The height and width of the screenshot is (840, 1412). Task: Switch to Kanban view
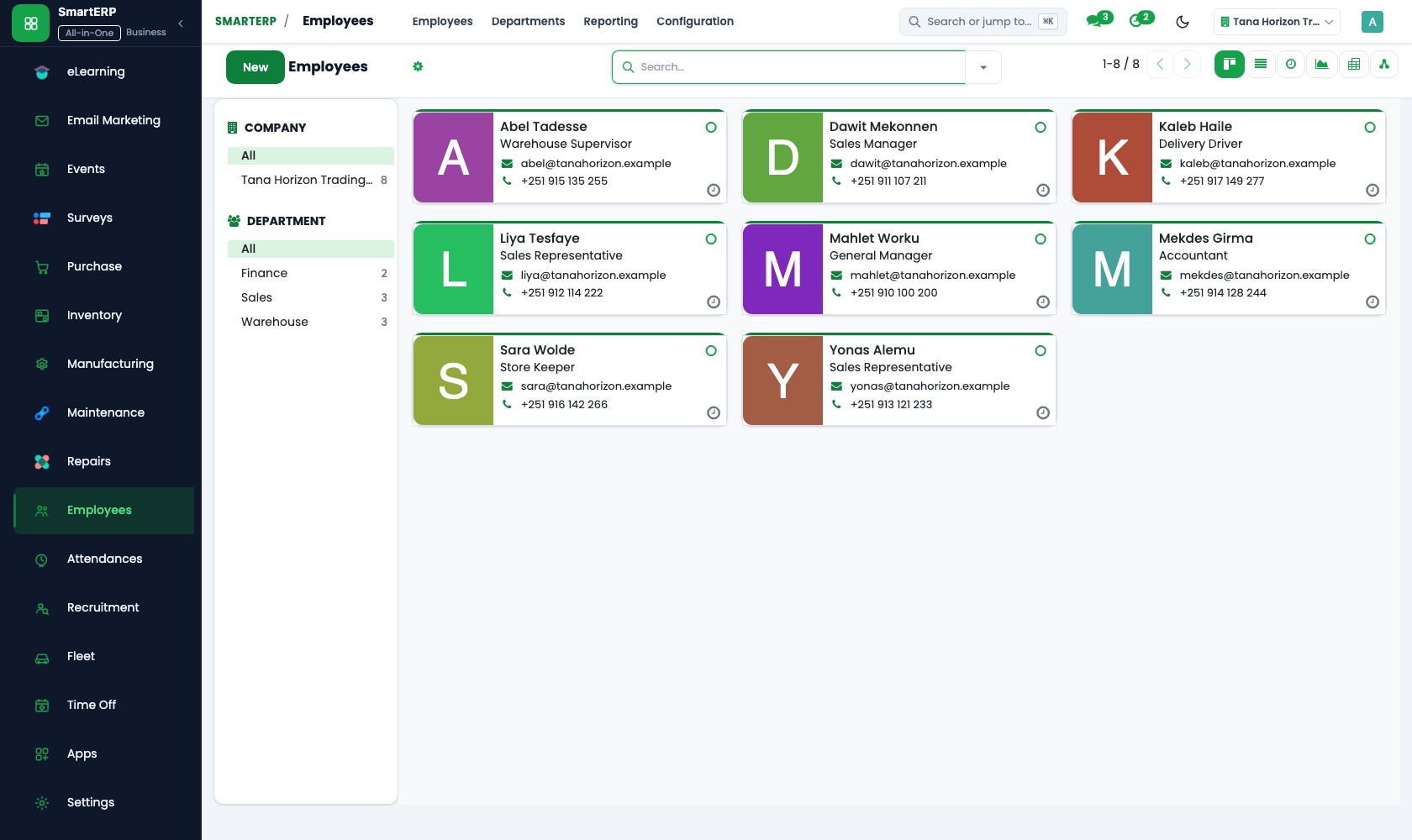[x=1229, y=64]
